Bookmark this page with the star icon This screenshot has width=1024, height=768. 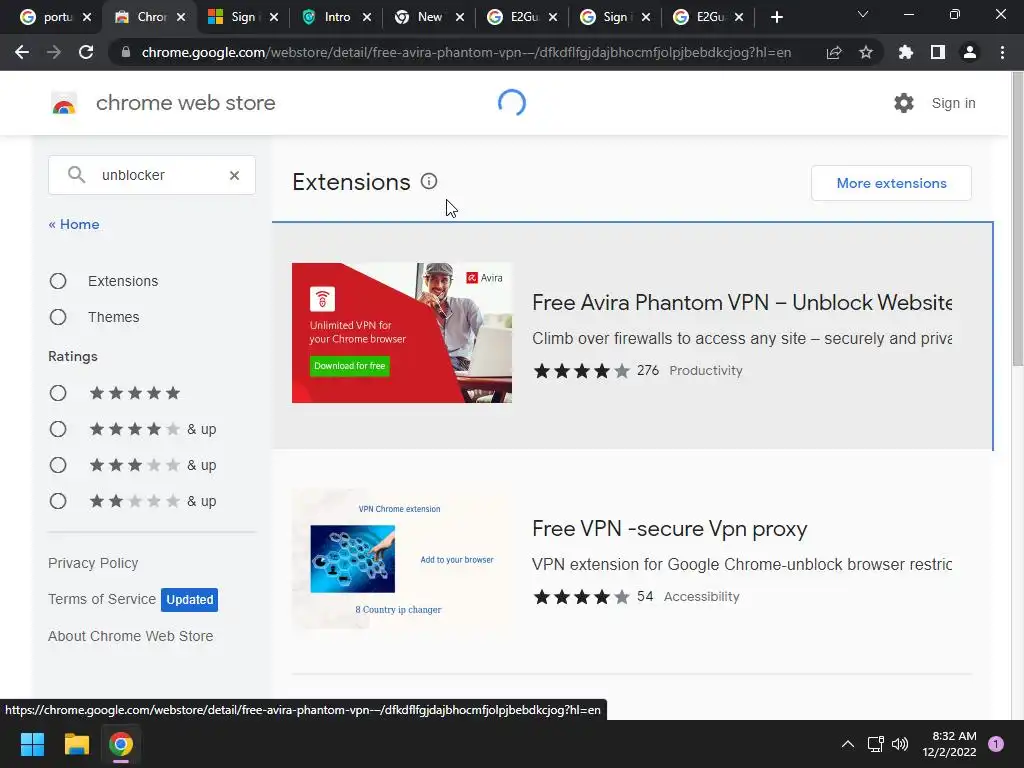click(x=866, y=52)
